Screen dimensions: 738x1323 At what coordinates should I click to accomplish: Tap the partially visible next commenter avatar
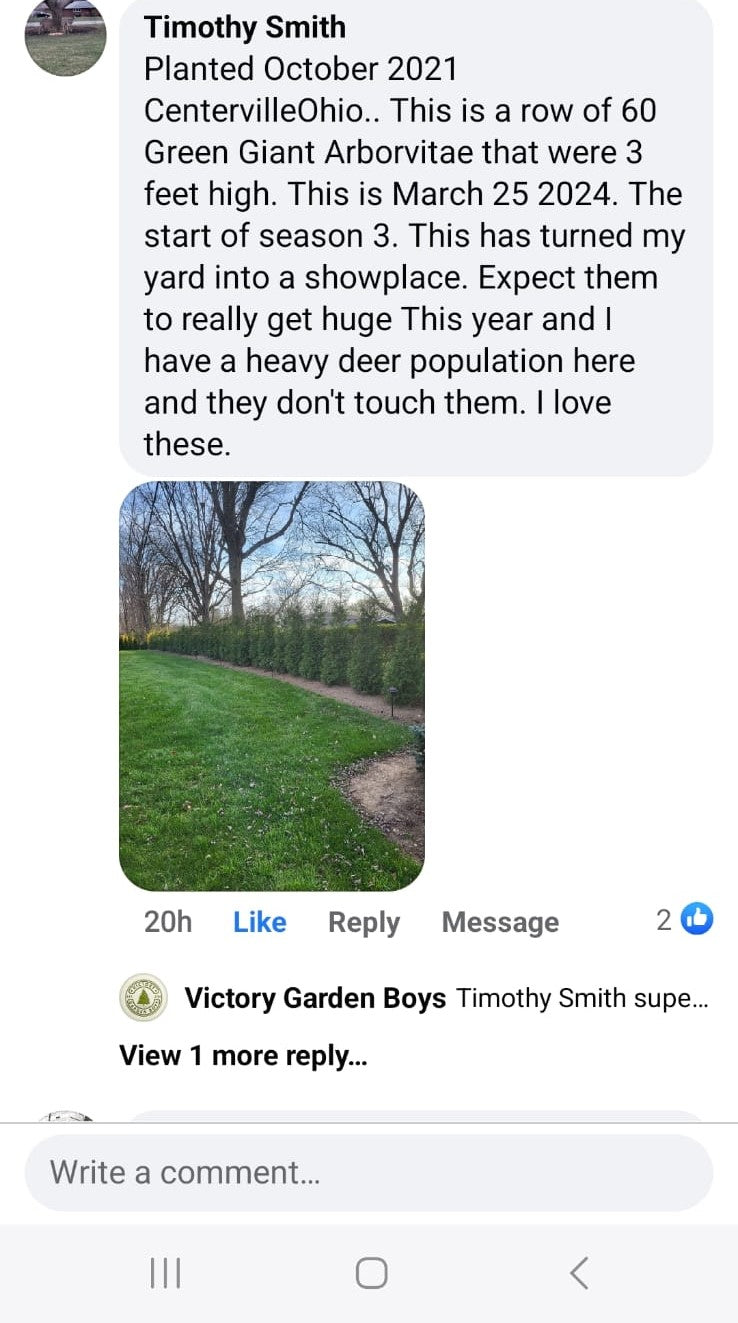point(65,1116)
